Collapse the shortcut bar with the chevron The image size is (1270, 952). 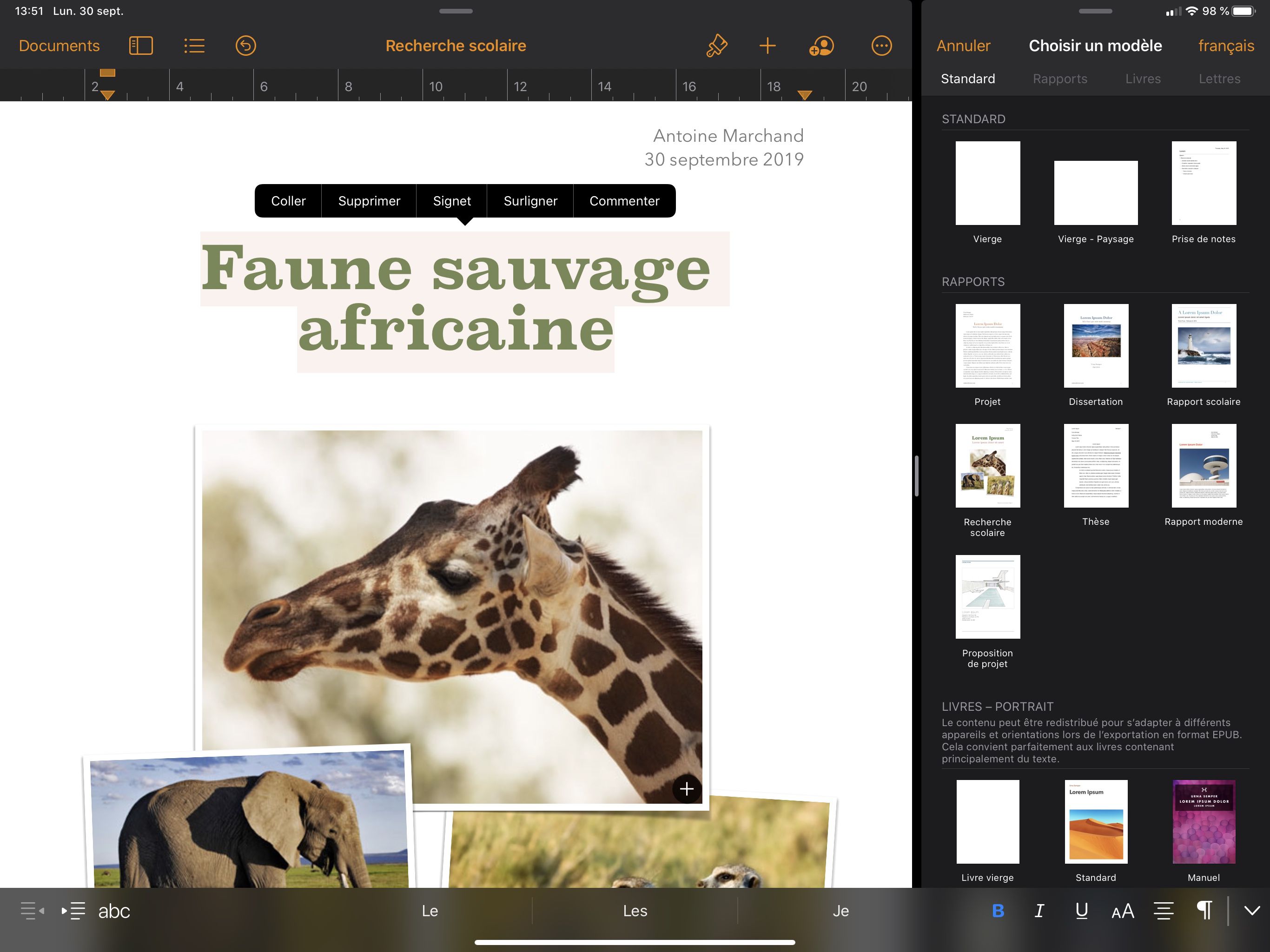point(1251,911)
